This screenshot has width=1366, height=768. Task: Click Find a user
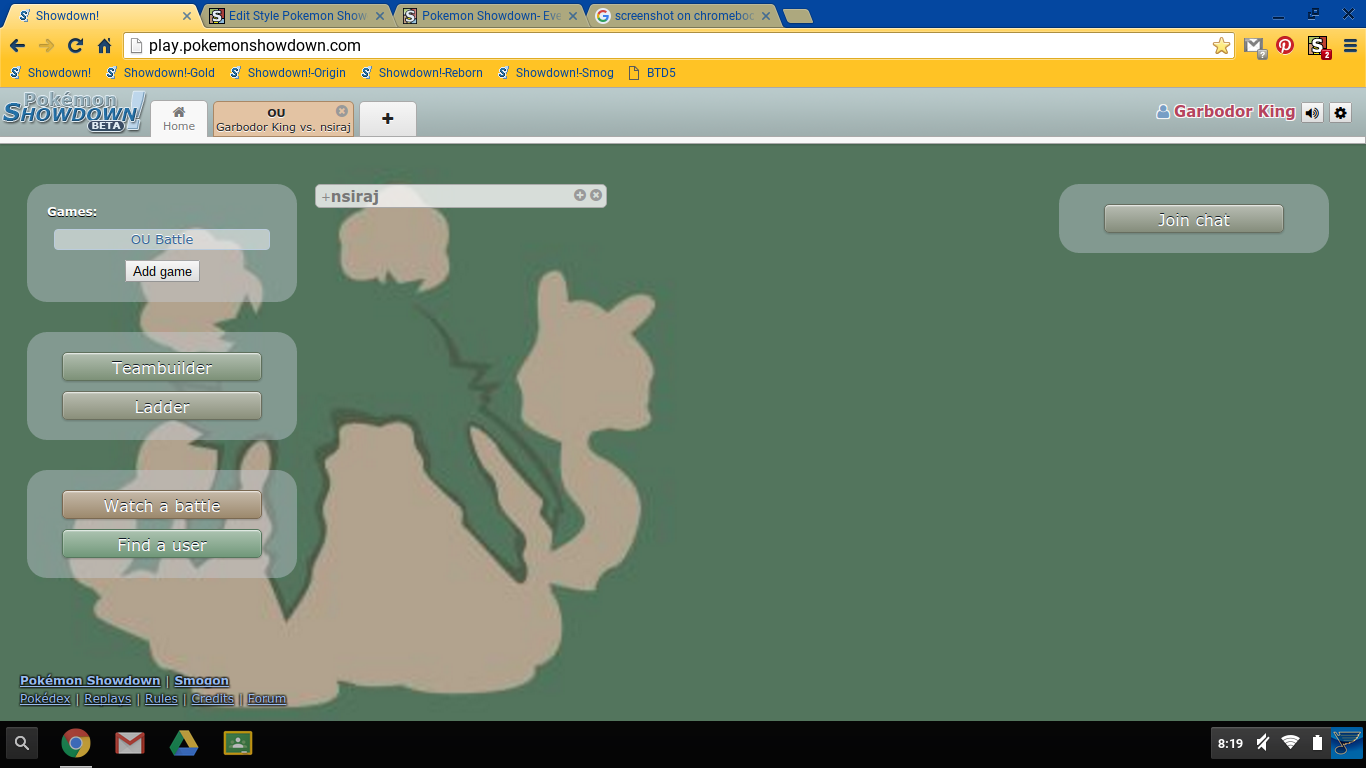pos(162,544)
